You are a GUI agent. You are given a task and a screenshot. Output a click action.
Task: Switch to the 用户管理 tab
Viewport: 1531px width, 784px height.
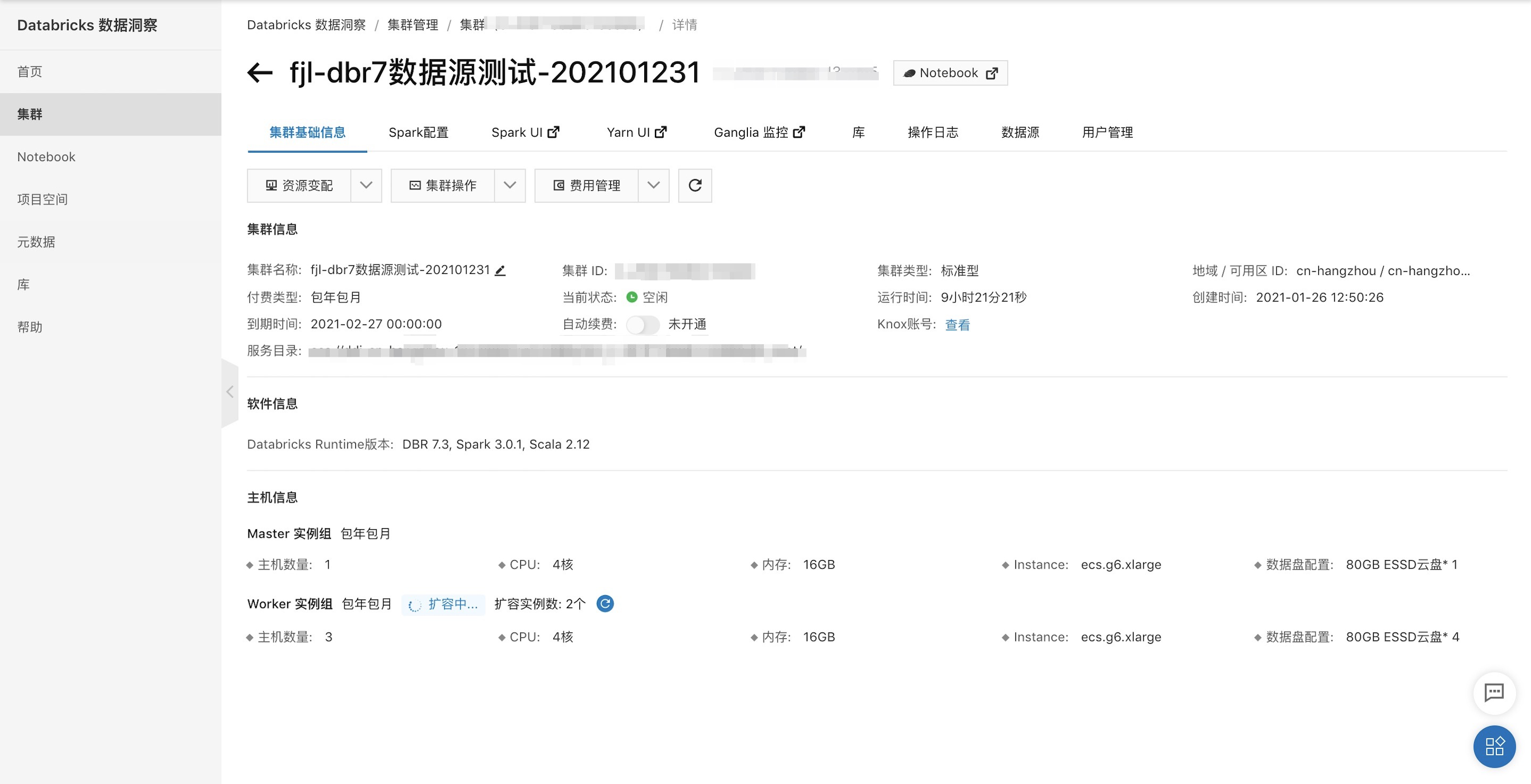pyautogui.click(x=1107, y=132)
